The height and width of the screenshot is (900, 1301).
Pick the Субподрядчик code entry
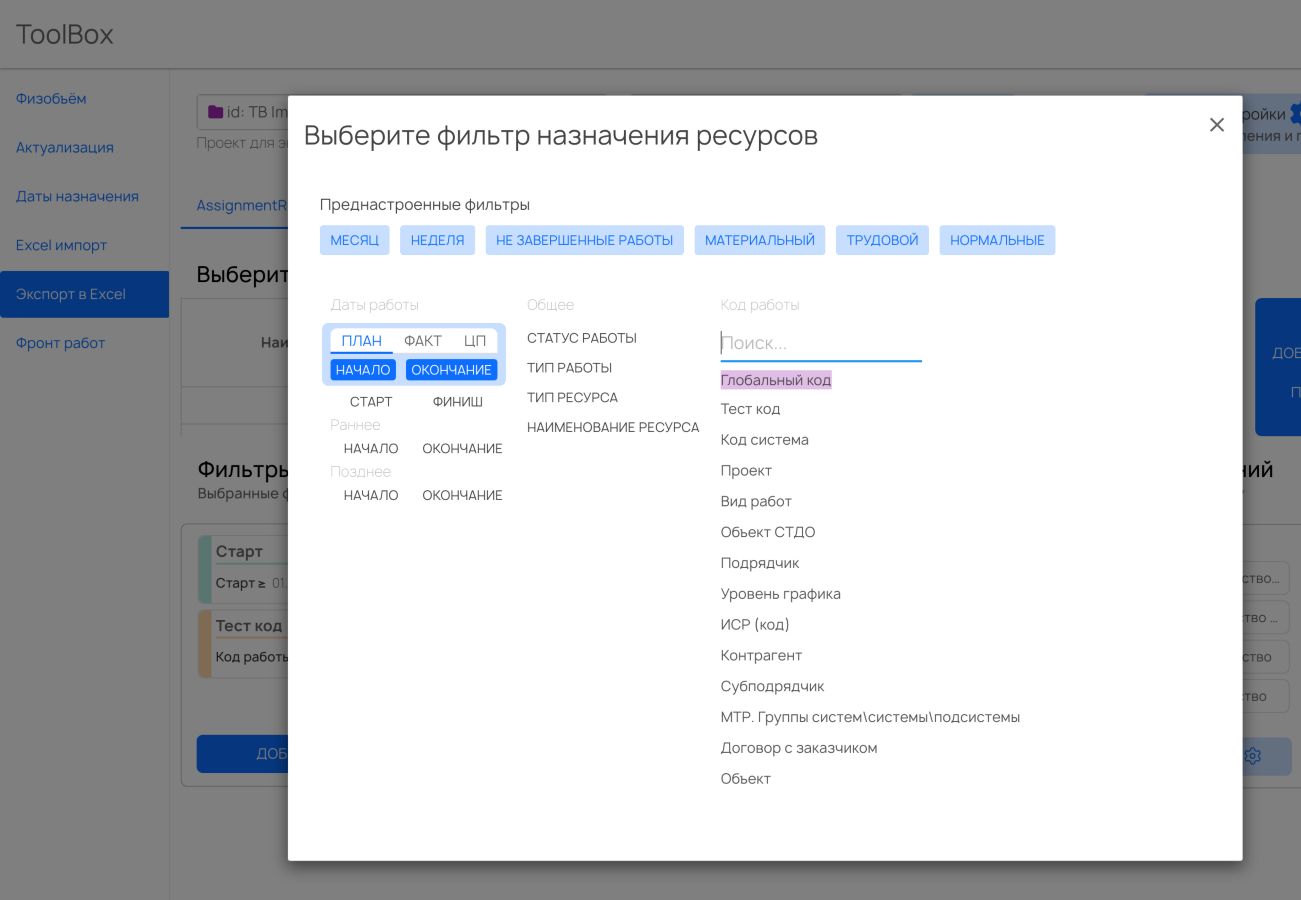(x=773, y=687)
